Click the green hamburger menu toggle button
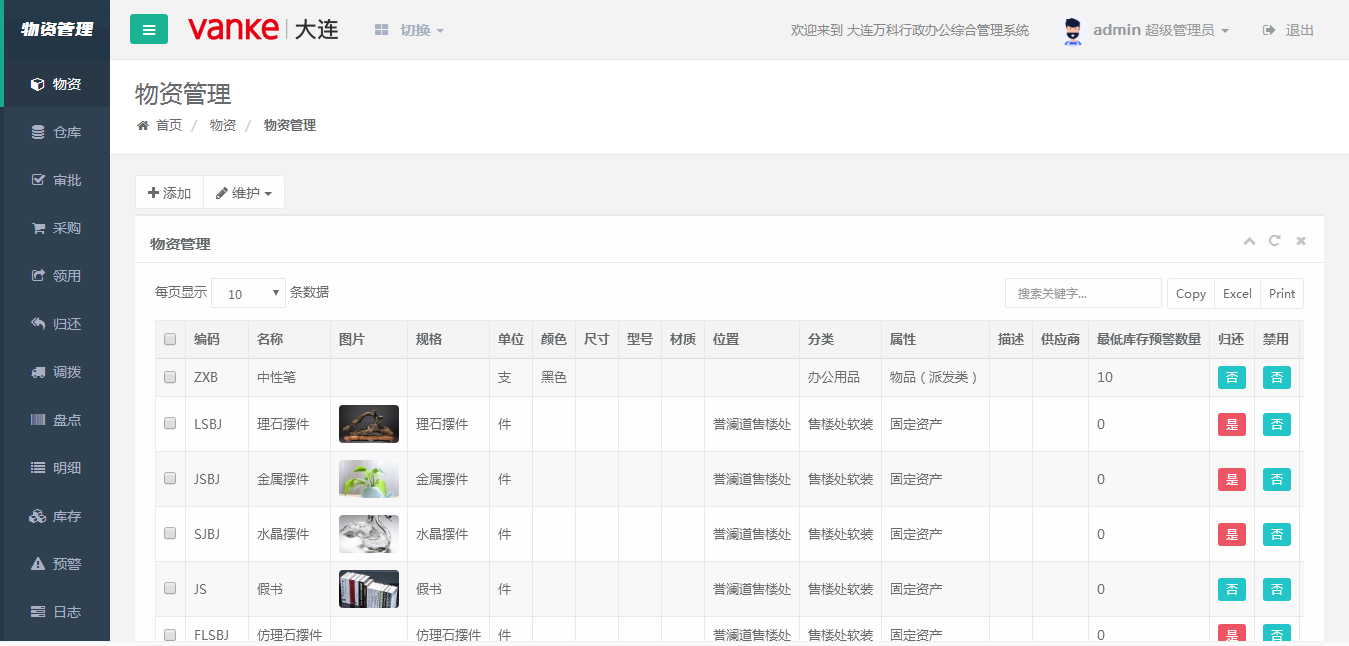Viewport: 1349px width, 646px height. pyautogui.click(x=149, y=30)
